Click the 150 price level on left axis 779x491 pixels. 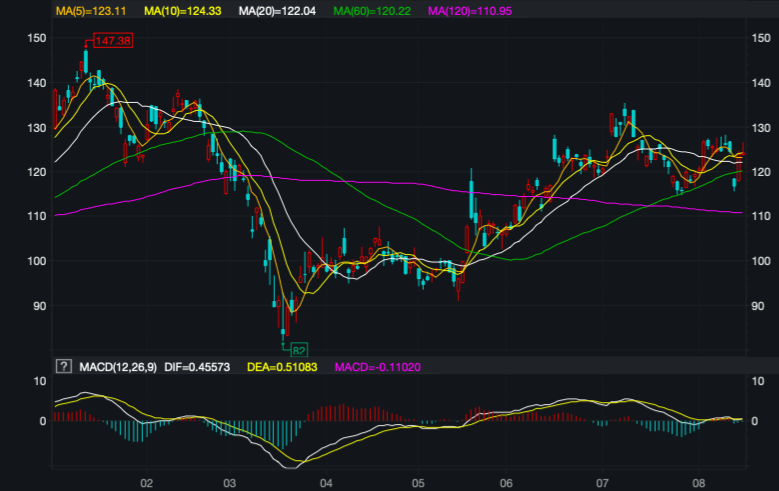coord(37,38)
